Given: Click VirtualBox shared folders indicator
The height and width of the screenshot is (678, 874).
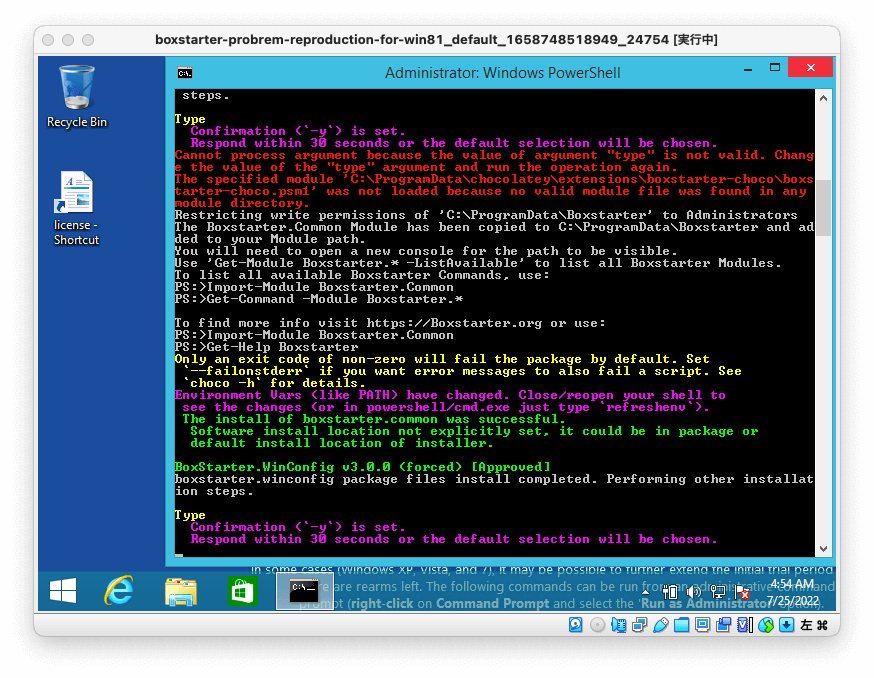Looking at the screenshot, I should pos(681,625).
